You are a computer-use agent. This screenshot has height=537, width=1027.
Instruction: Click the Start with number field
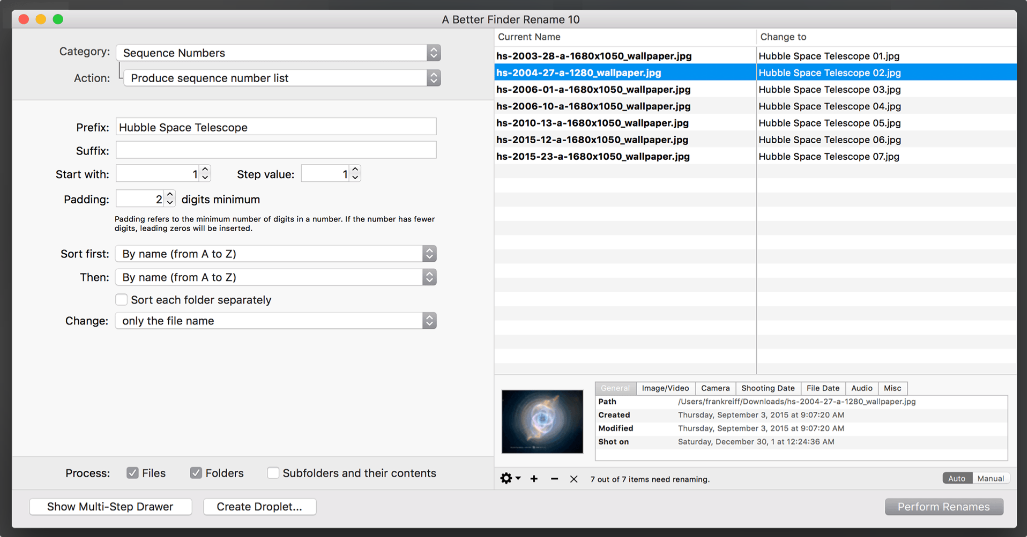click(158, 174)
